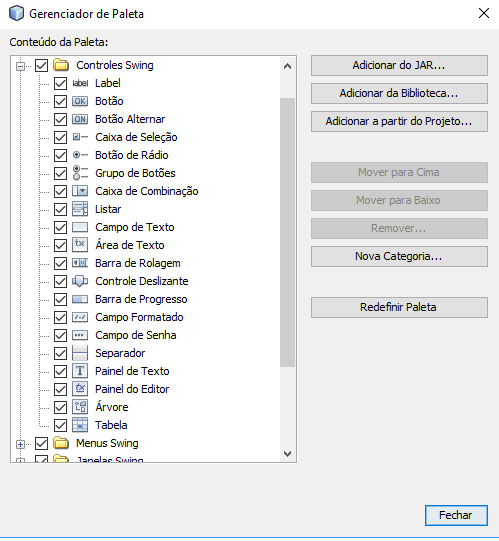This screenshot has width=499, height=541.
Task: Click the palette list scrollbar thumb
Action: [287, 232]
